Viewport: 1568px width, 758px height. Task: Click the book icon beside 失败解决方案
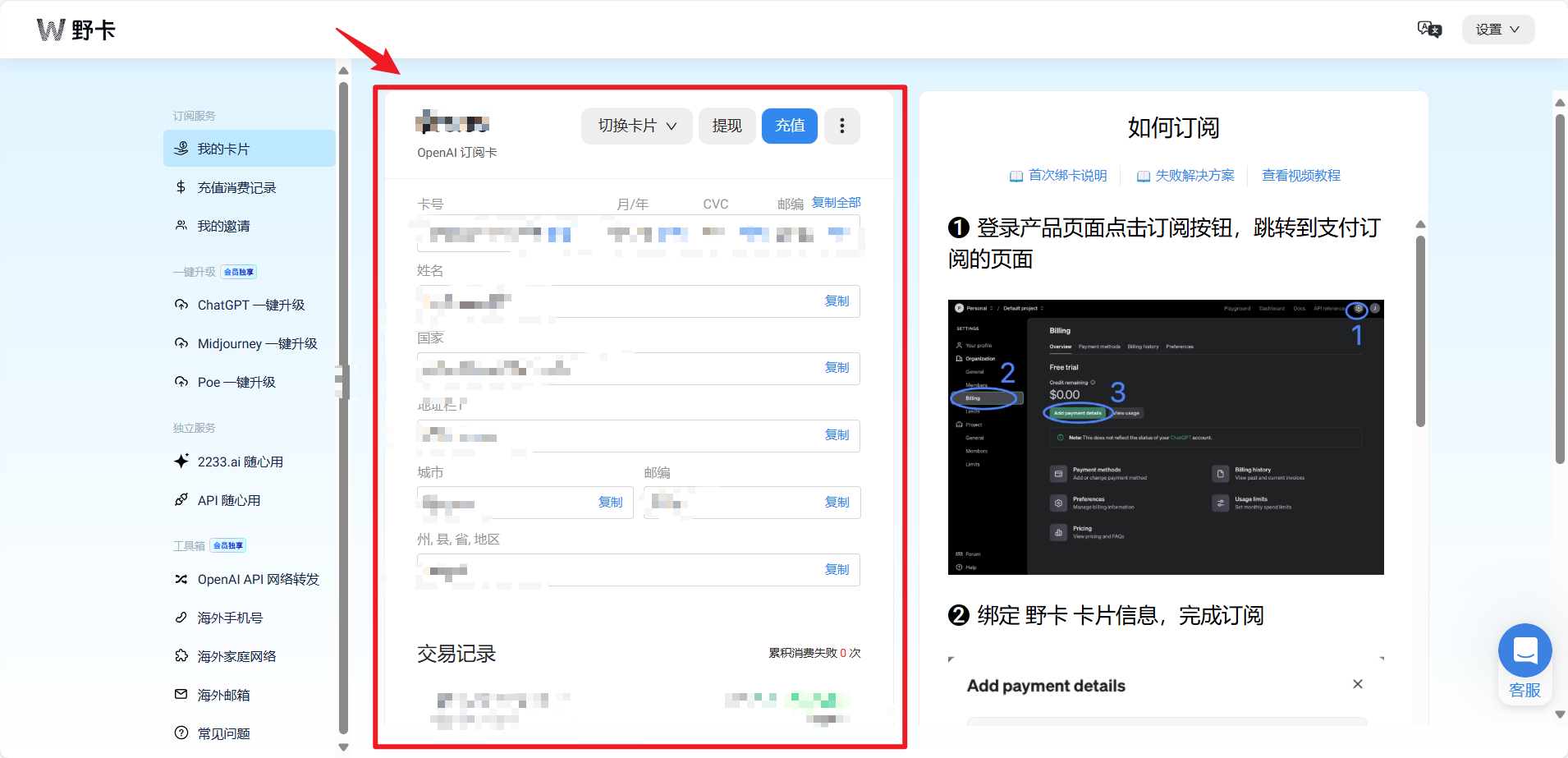click(1143, 177)
